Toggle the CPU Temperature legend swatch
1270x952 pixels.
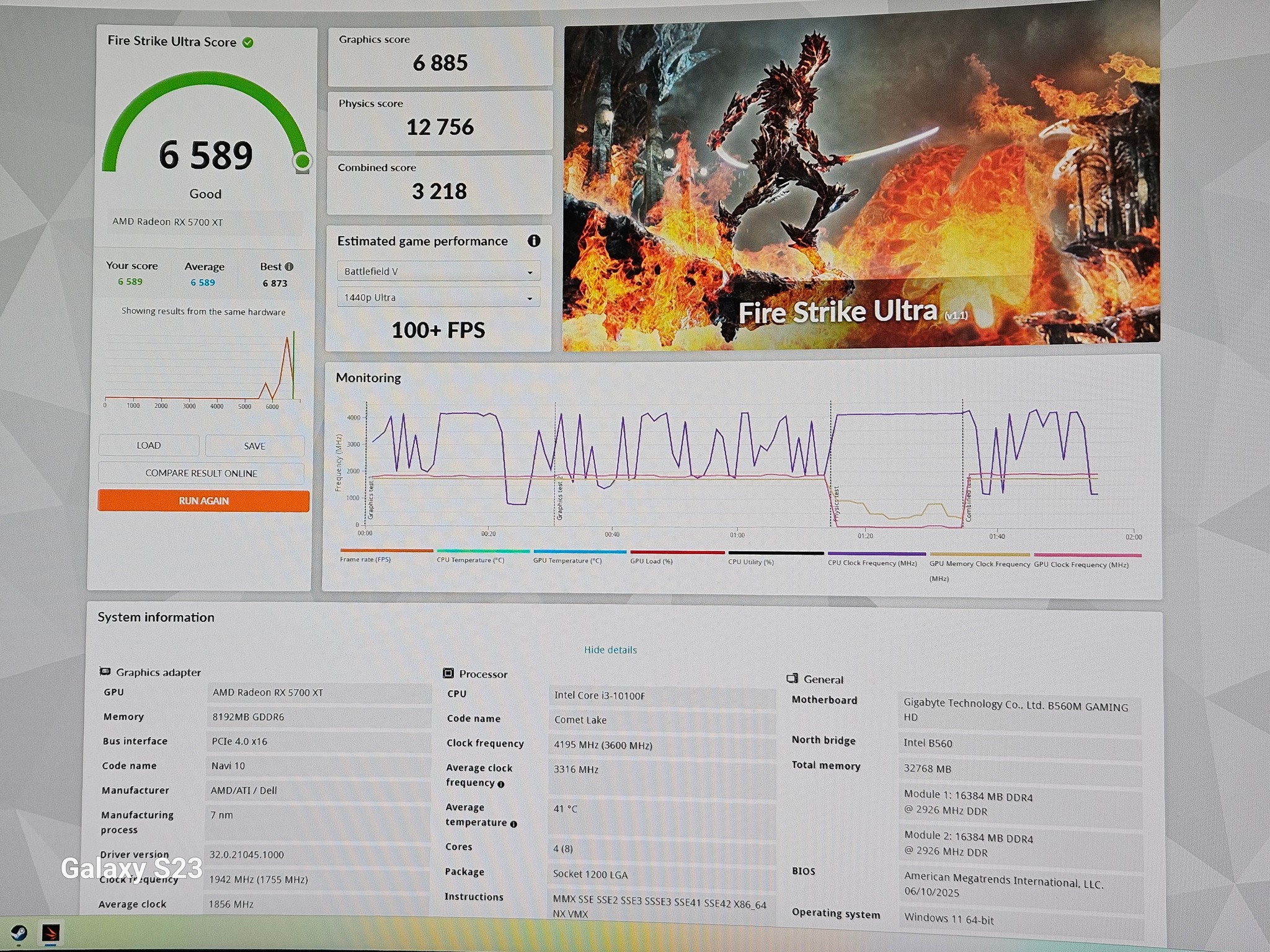pos(483,551)
